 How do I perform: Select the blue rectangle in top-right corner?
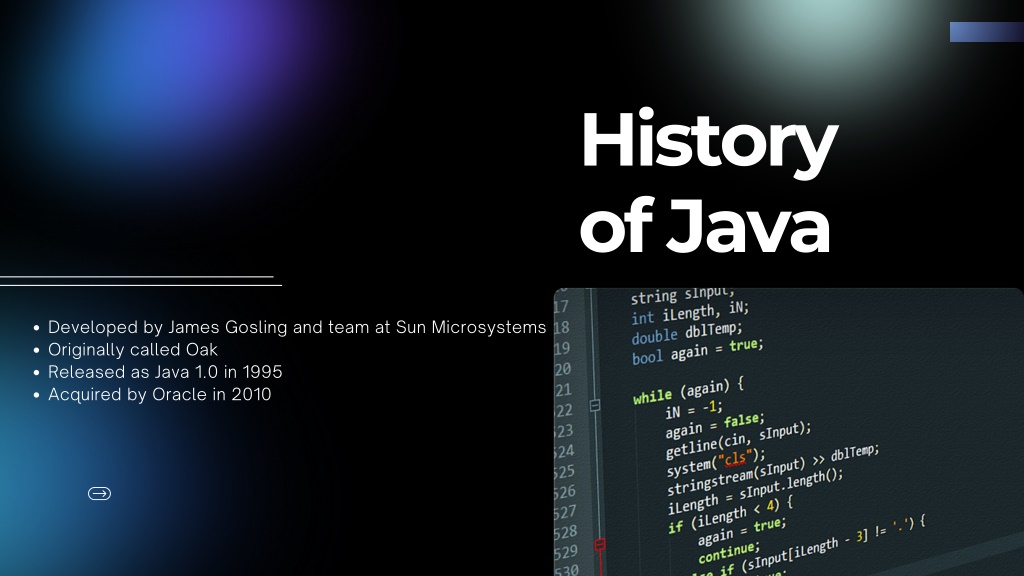tap(985, 32)
